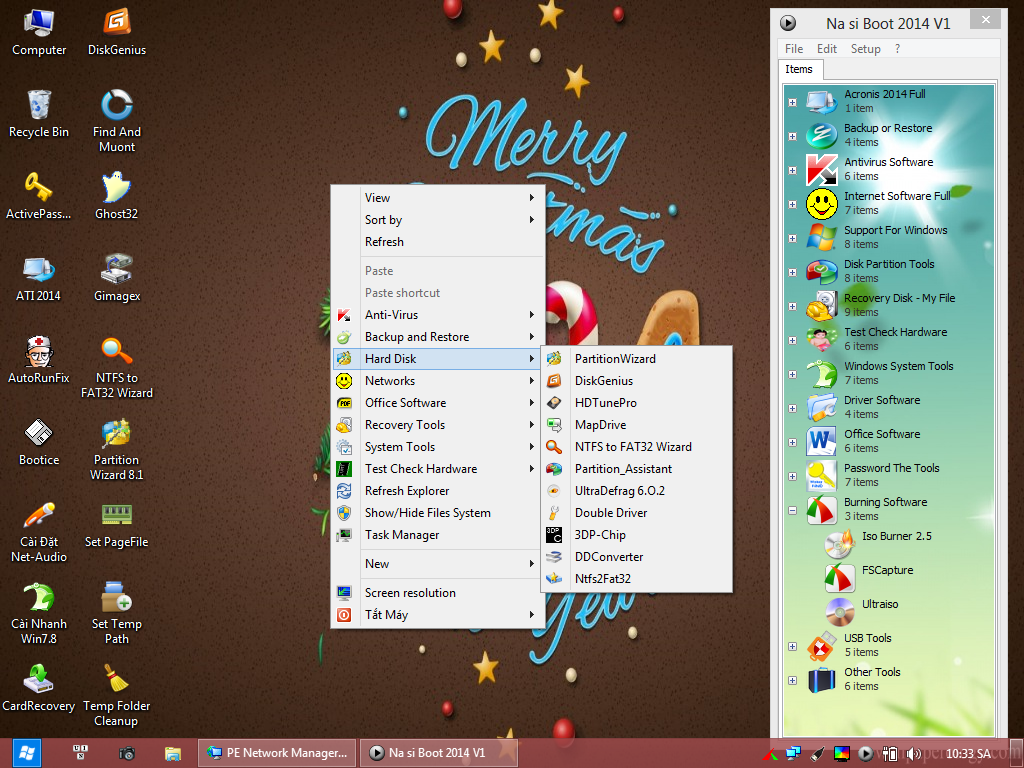The image size is (1024, 768).
Task: Close the Na si Boot 2014 V1 window
Action: pyautogui.click(x=985, y=20)
